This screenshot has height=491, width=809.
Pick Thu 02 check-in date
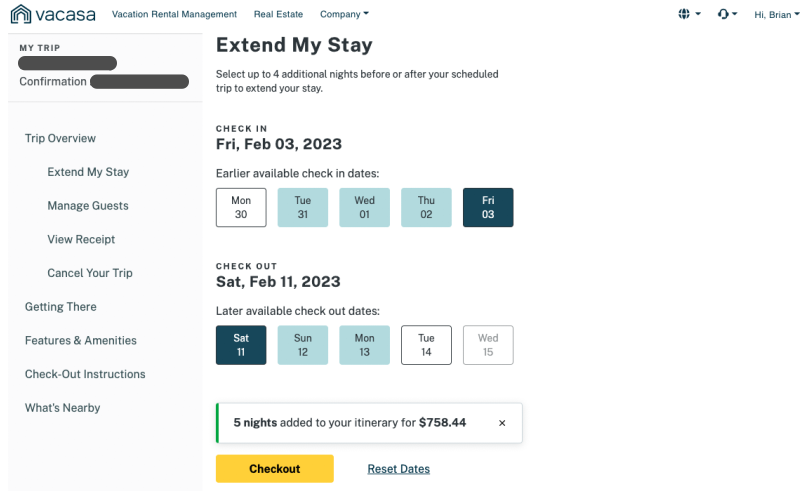pyautogui.click(x=426, y=207)
